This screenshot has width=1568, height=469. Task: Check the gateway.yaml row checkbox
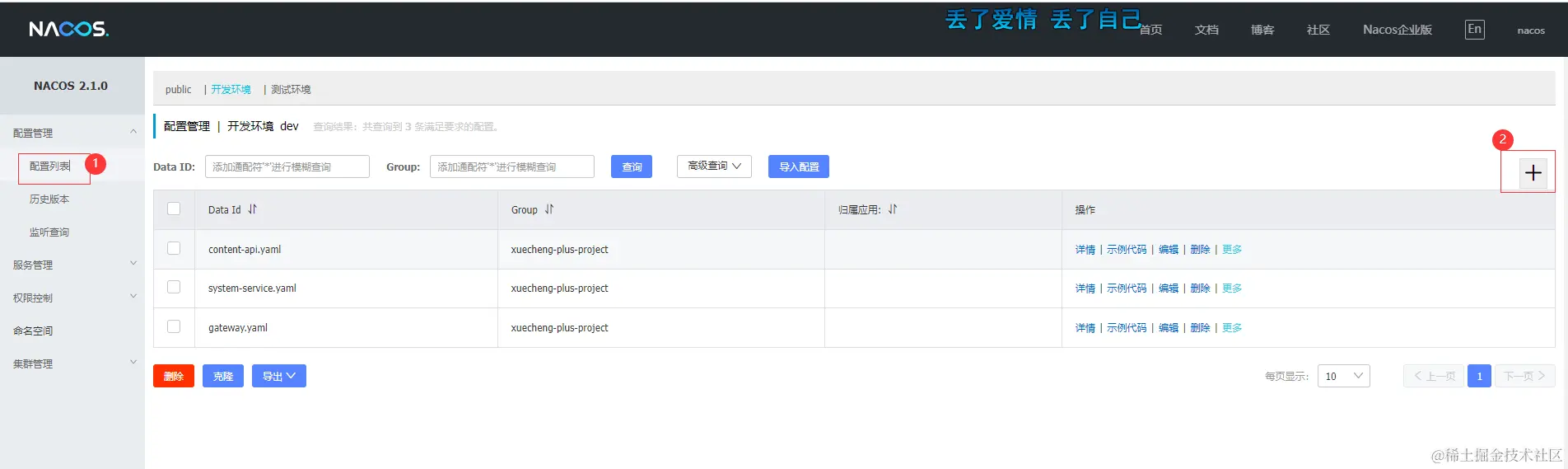174,326
